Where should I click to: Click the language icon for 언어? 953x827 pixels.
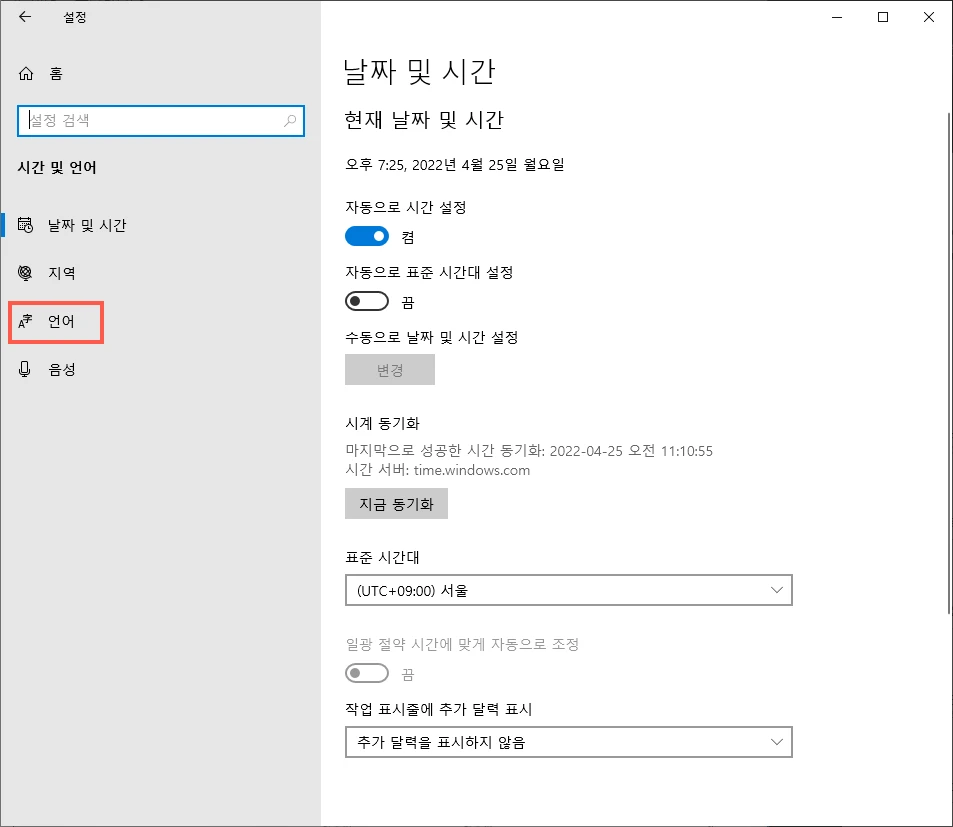(x=25, y=321)
